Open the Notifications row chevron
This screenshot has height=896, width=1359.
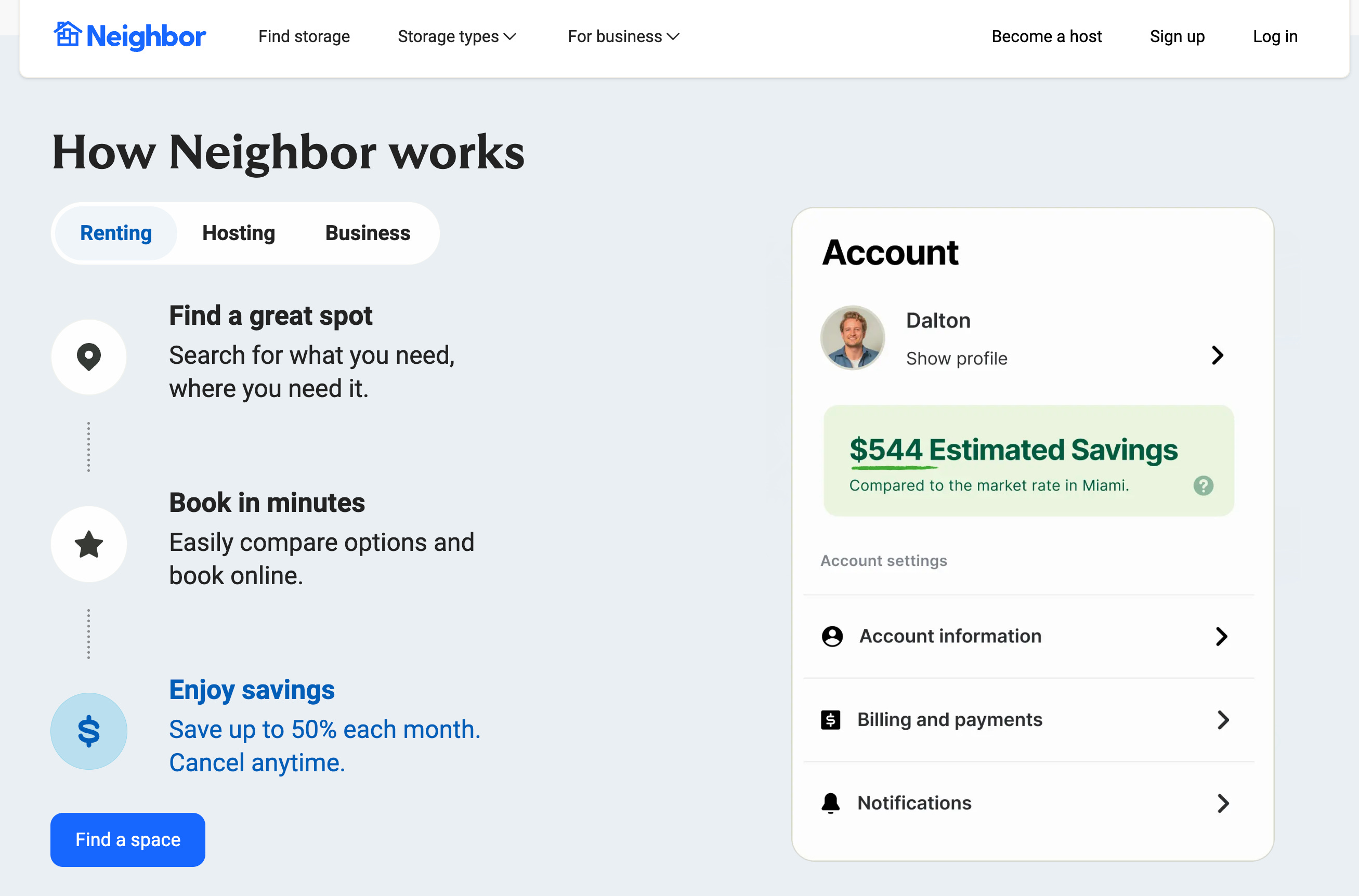pyautogui.click(x=1222, y=803)
